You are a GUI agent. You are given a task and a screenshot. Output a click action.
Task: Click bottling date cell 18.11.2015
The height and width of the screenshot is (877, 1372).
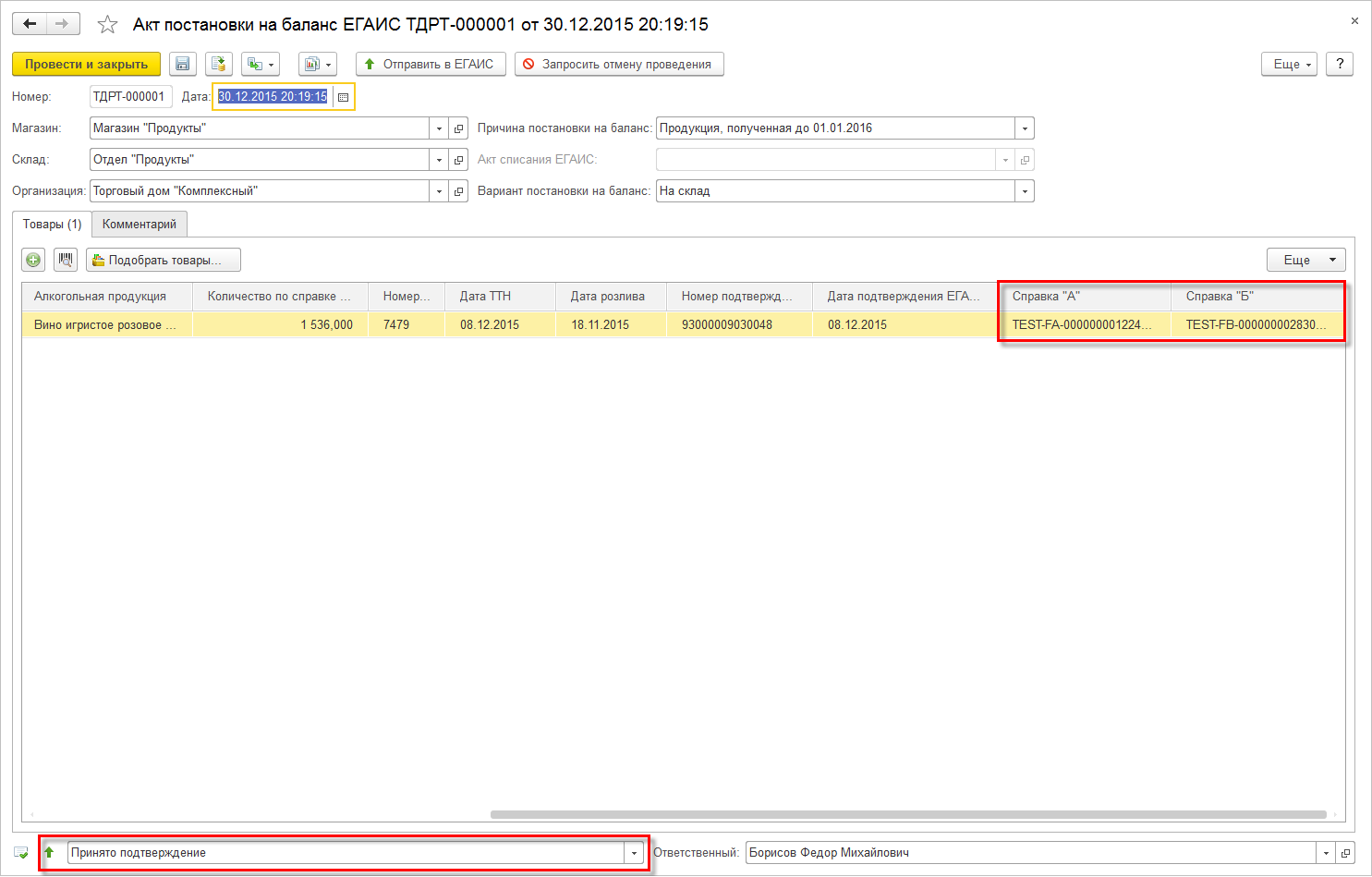click(x=611, y=324)
